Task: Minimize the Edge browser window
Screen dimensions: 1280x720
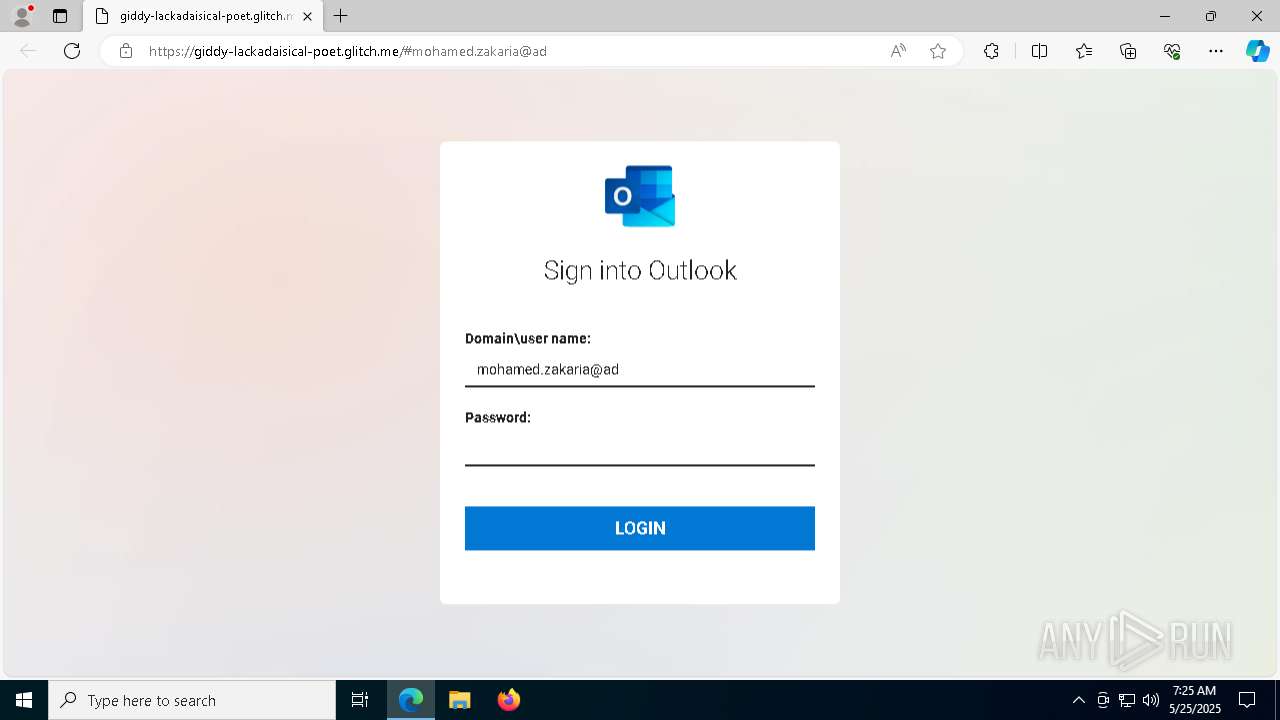Action: (1165, 16)
